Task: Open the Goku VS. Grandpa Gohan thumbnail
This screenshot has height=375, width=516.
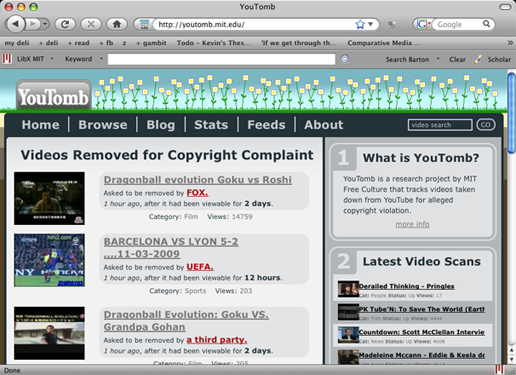Action: pos(49,333)
